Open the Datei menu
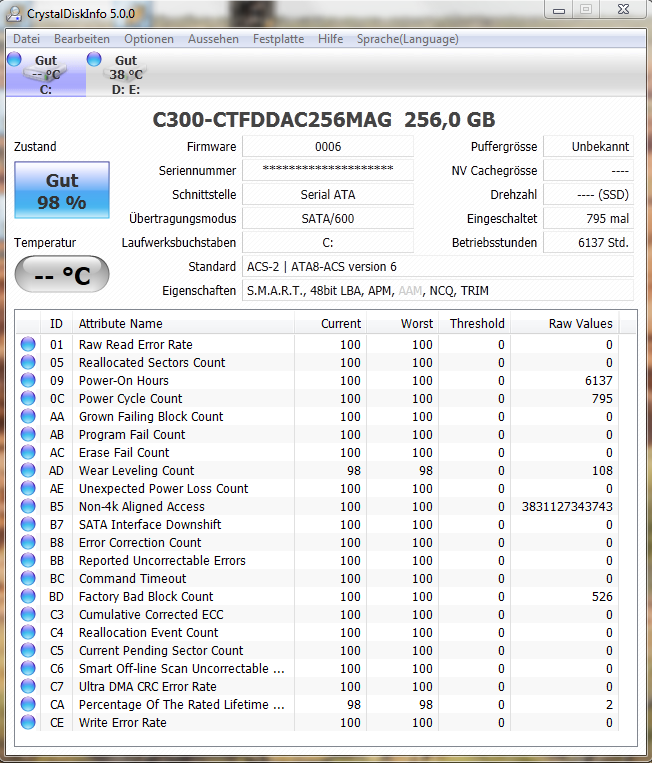The width and height of the screenshot is (652, 763). (x=26, y=39)
